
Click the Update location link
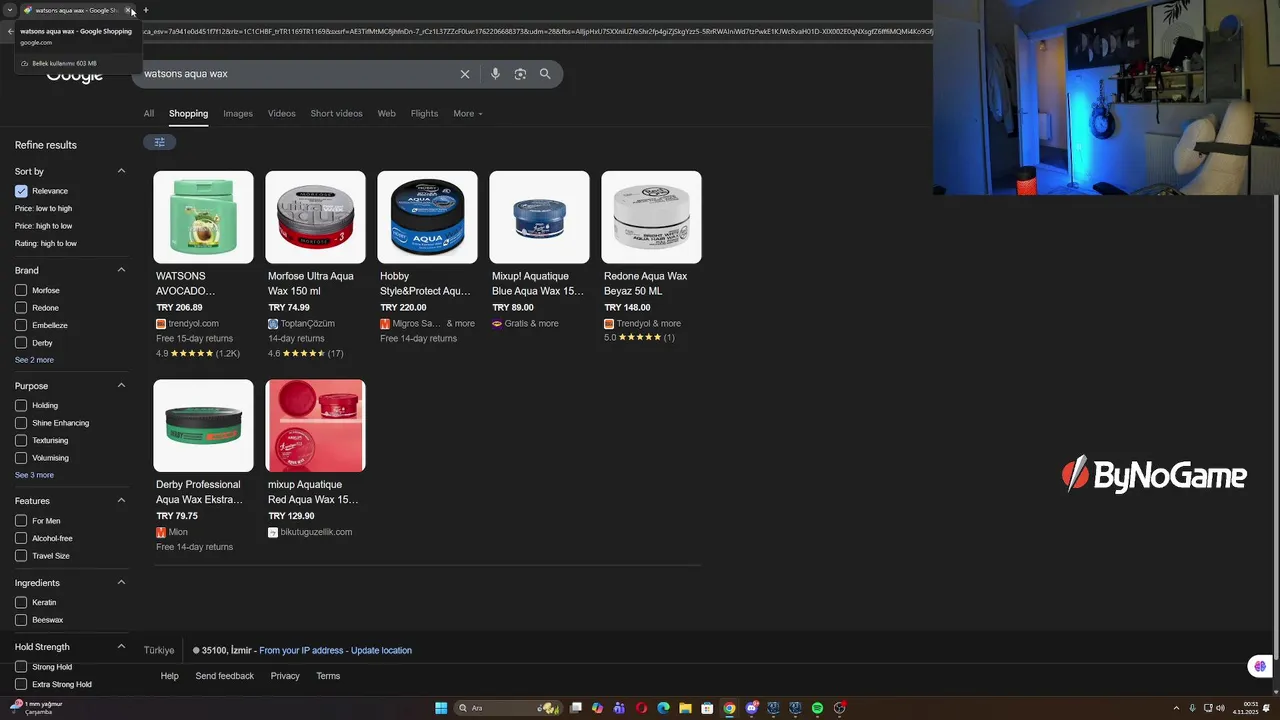click(x=381, y=650)
